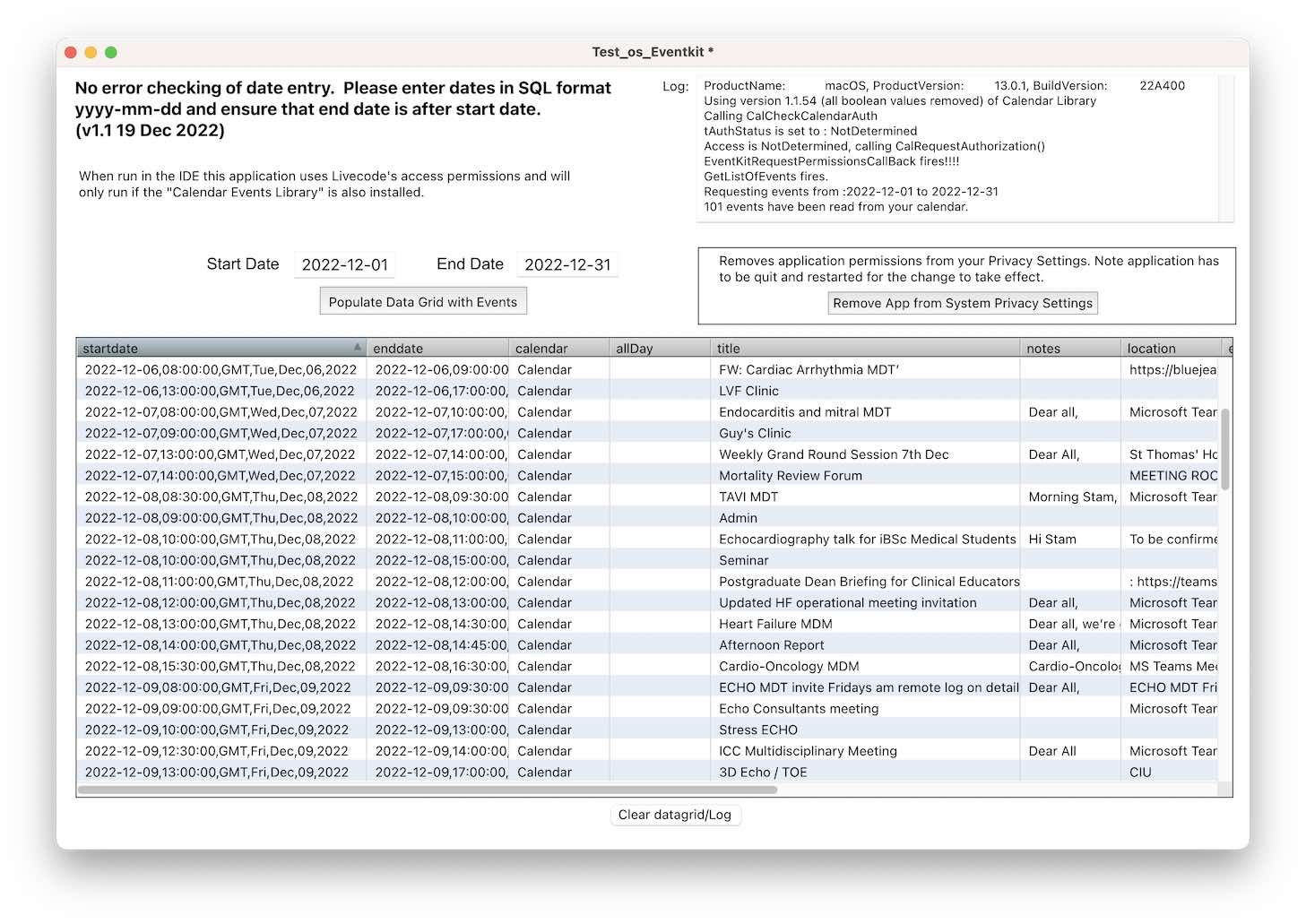Click the sort arrow in startdate header
This screenshot has height=924, width=1306.
coord(358,347)
